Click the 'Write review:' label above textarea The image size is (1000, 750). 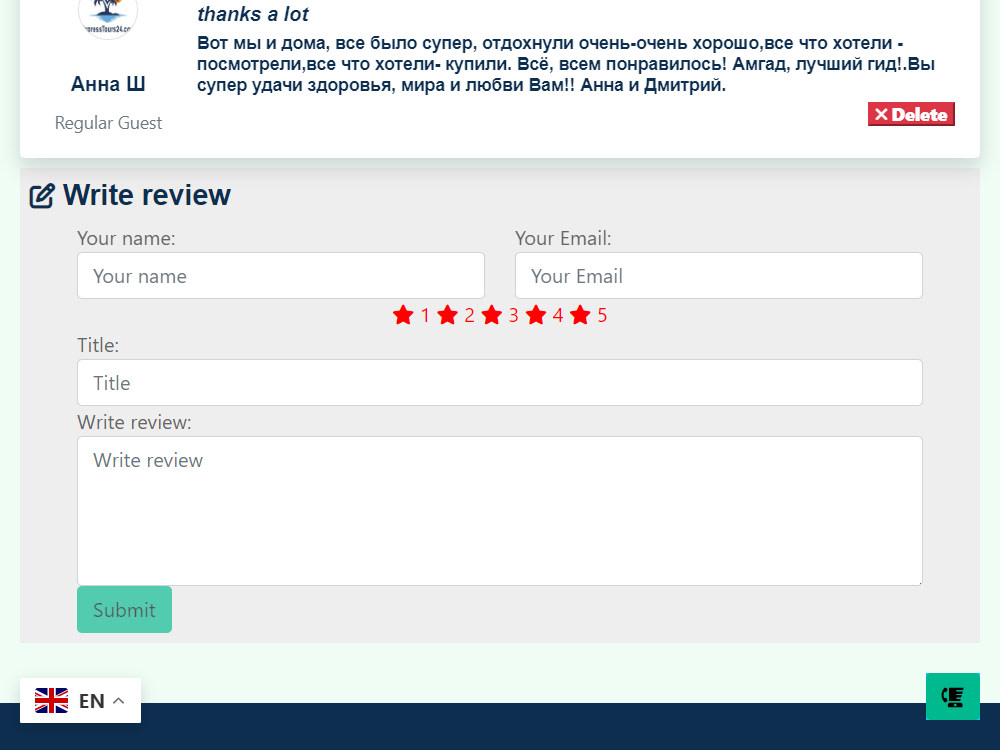[134, 422]
